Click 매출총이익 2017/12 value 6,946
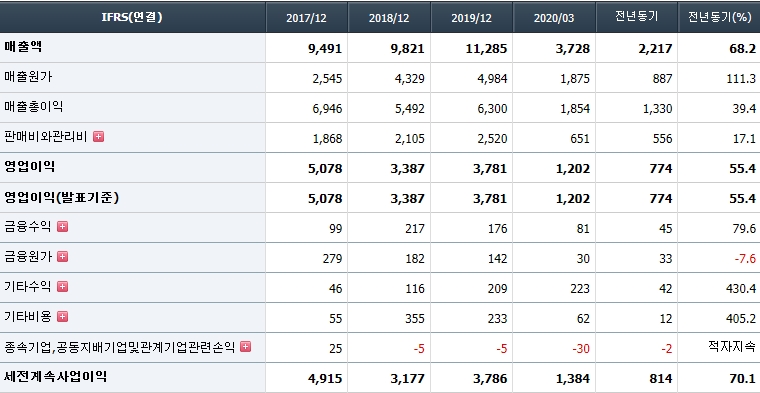The height and width of the screenshot is (393, 760). click(x=327, y=109)
